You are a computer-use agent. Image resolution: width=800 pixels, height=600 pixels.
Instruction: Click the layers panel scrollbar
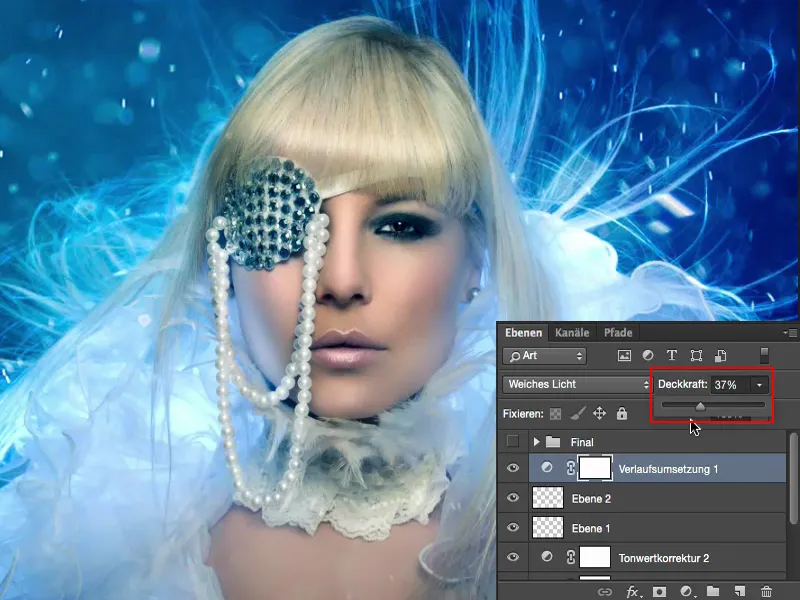793,479
